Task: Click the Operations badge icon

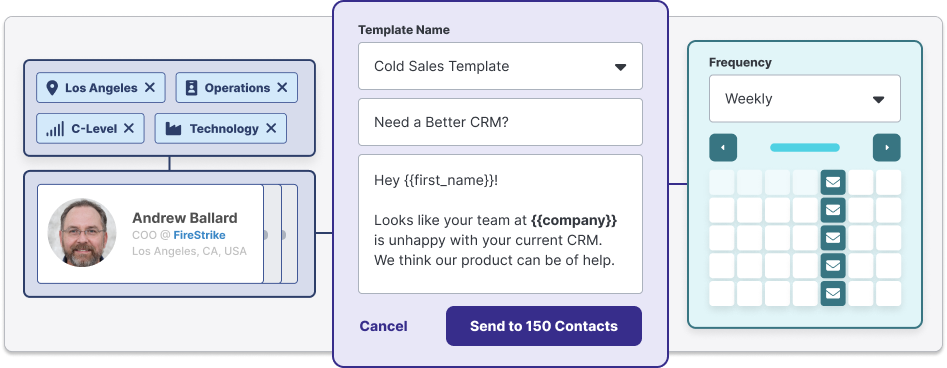Action: [x=191, y=88]
